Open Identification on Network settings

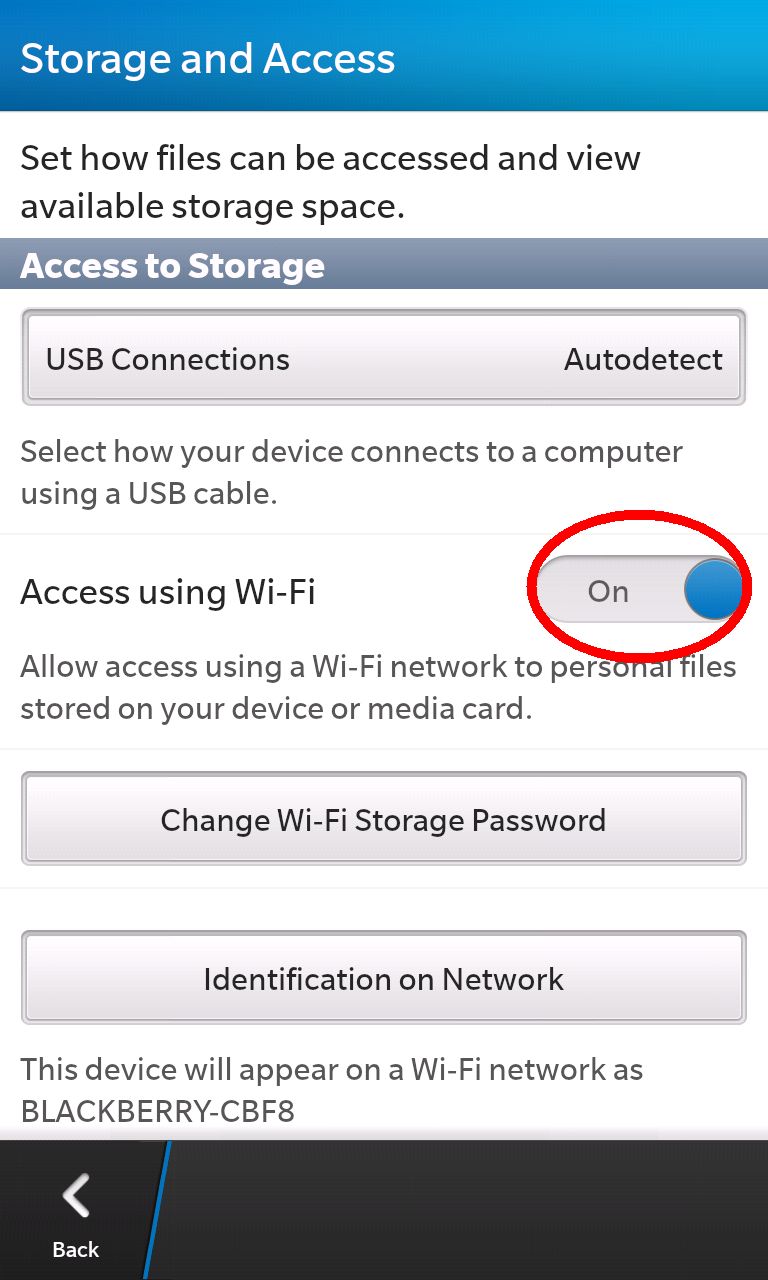pyautogui.click(x=384, y=978)
